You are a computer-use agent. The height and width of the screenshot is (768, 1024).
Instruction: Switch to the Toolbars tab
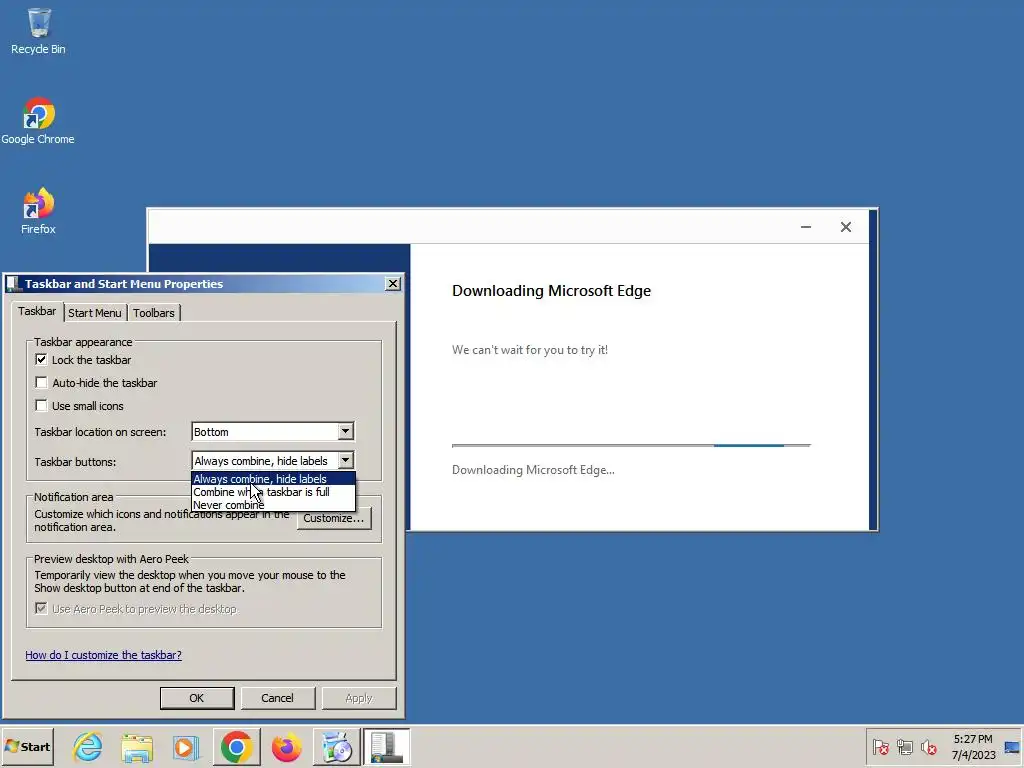pos(153,313)
